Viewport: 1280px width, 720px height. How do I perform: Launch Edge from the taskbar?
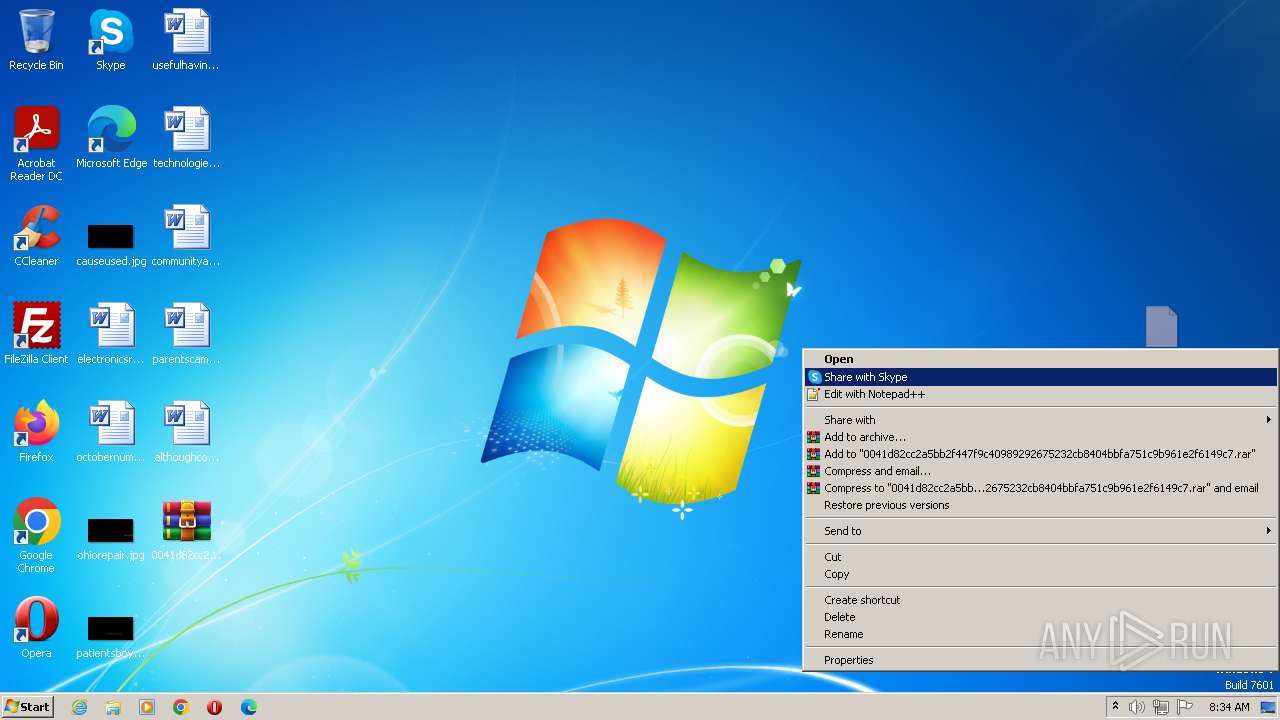(248, 707)
